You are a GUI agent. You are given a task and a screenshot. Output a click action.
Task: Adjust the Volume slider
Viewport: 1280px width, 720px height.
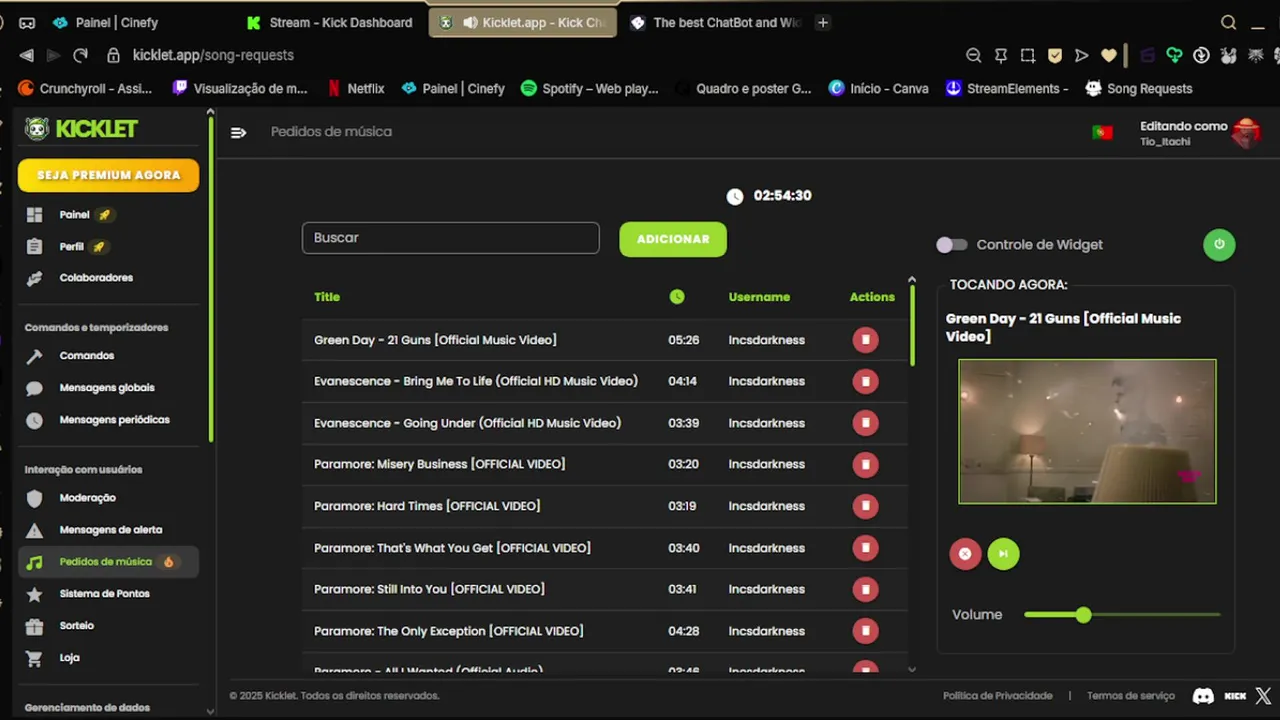coord(1122,615)
